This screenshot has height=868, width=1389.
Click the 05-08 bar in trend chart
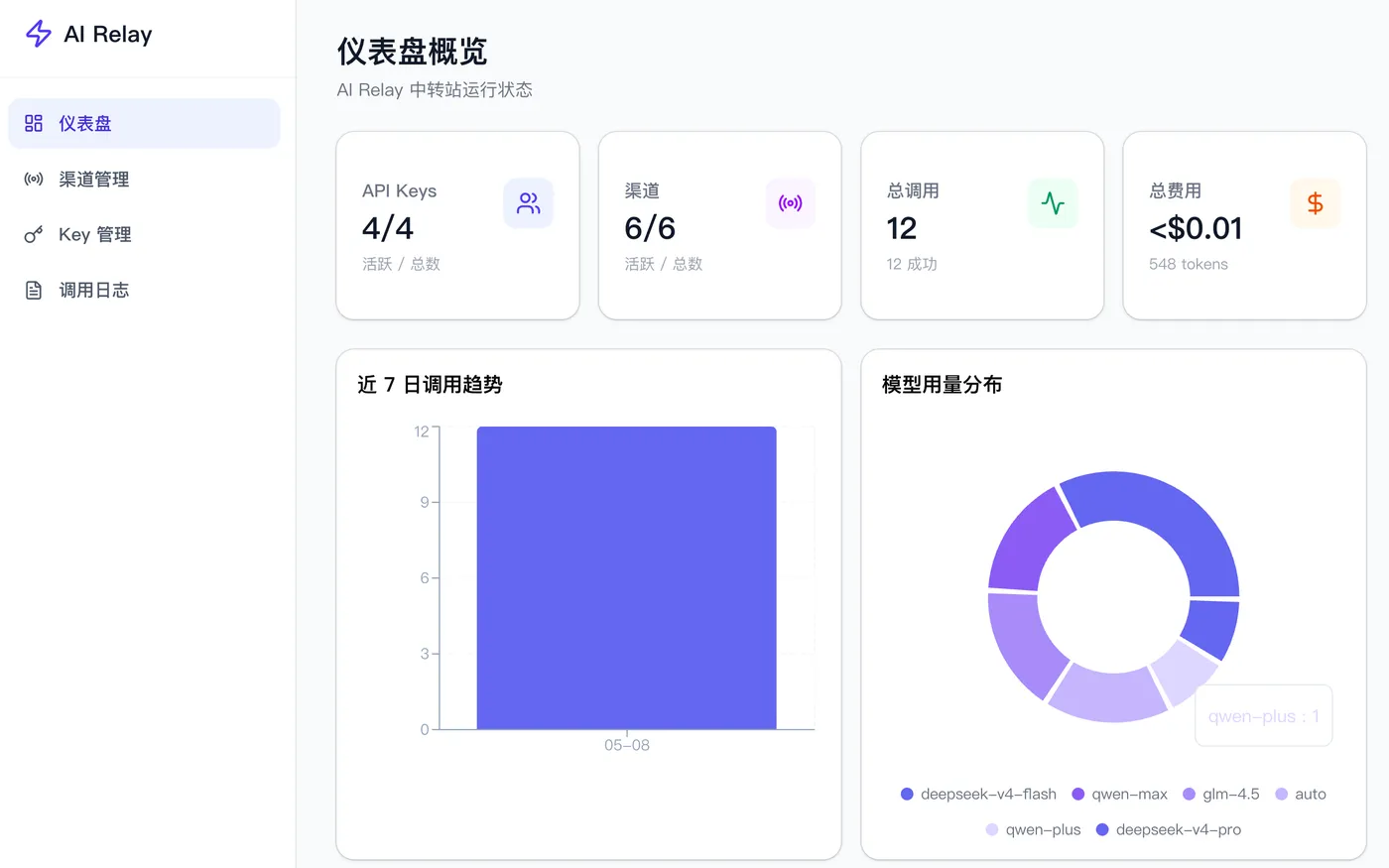(x=627, y=578)
